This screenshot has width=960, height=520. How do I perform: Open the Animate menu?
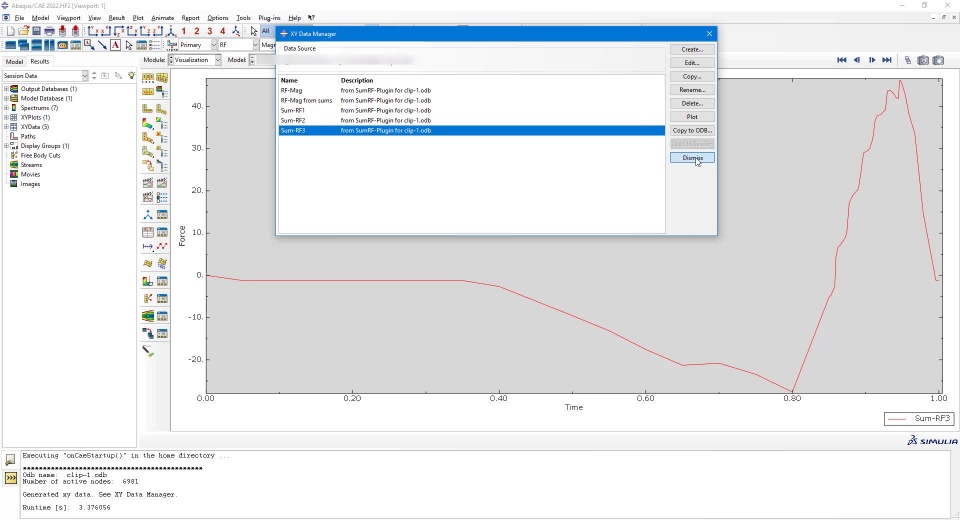tap(162, 18)
